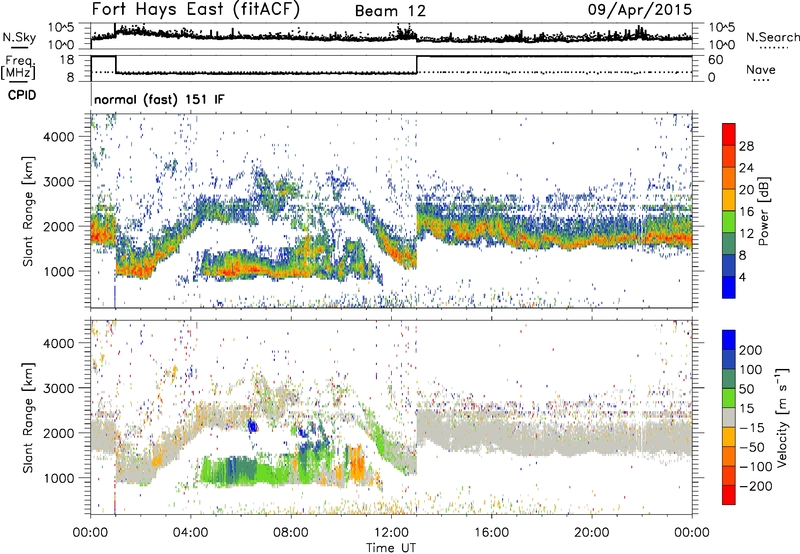Screen dimensions: 800x554
Task: Click the 'Velocity [m s-1]' colorbar label
Action: 782,417
